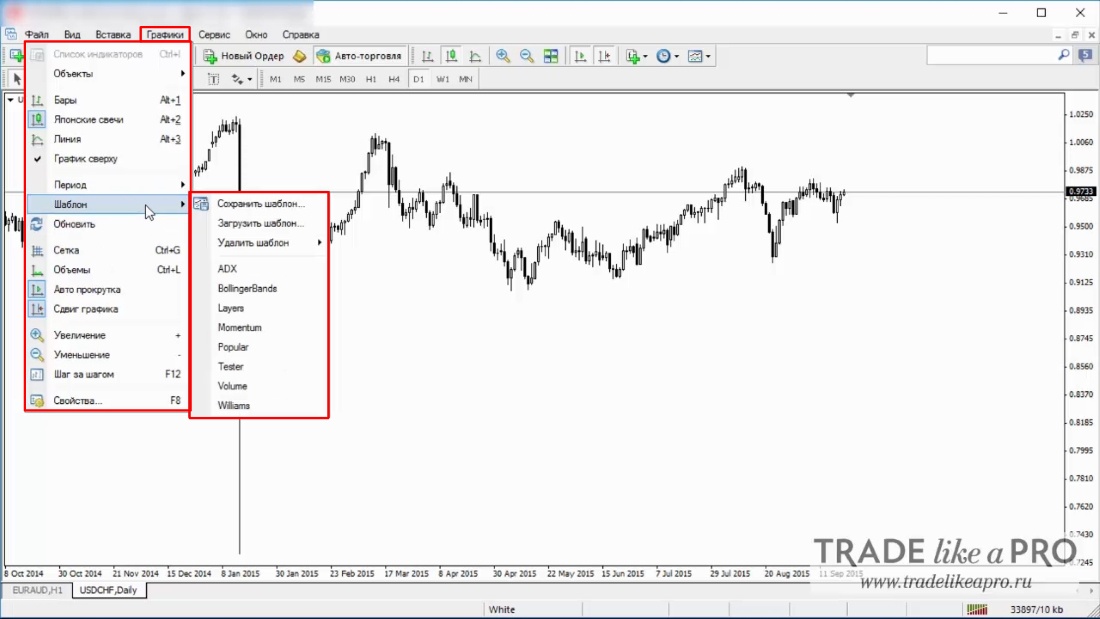
Task: Toggle the График сверху checkmark option
Action: click(107, 159)
